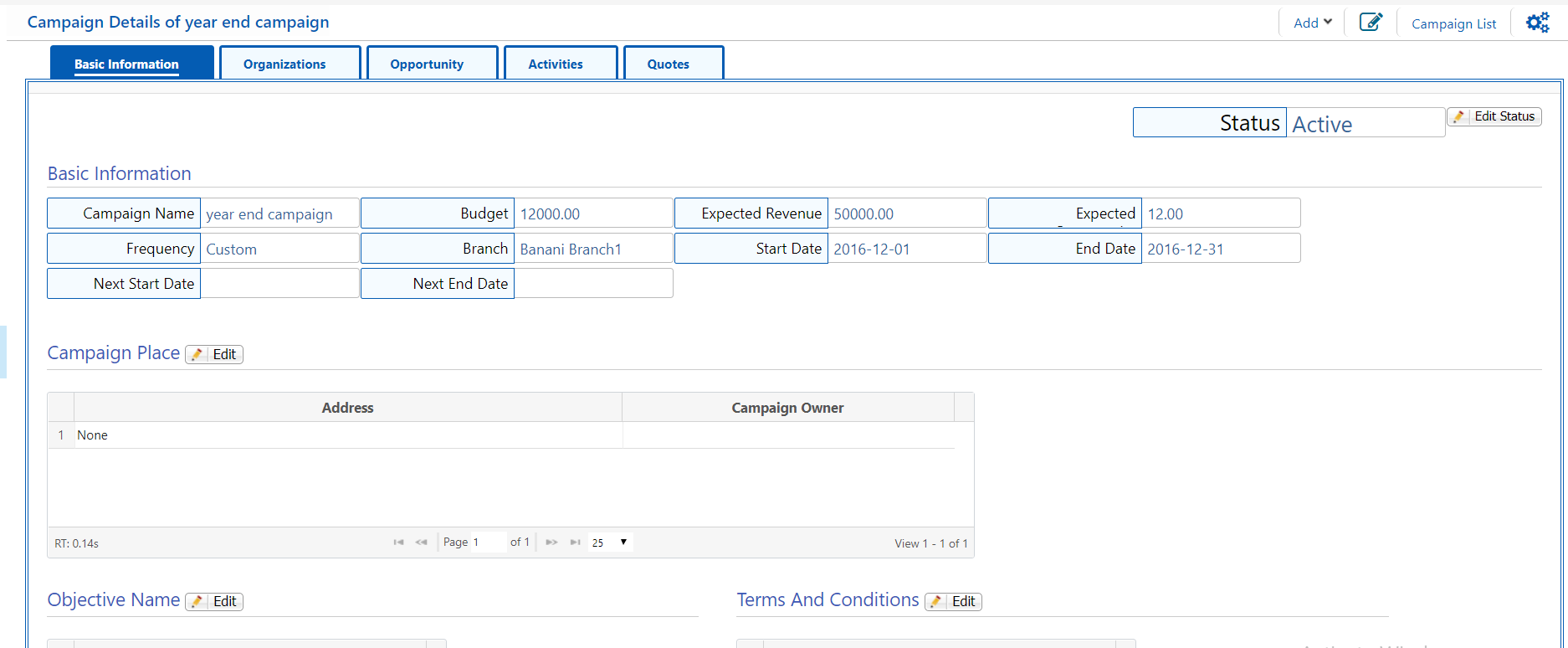
Task: Click the End Date value 2016-12-31
Action: [x=1185, y=249]
